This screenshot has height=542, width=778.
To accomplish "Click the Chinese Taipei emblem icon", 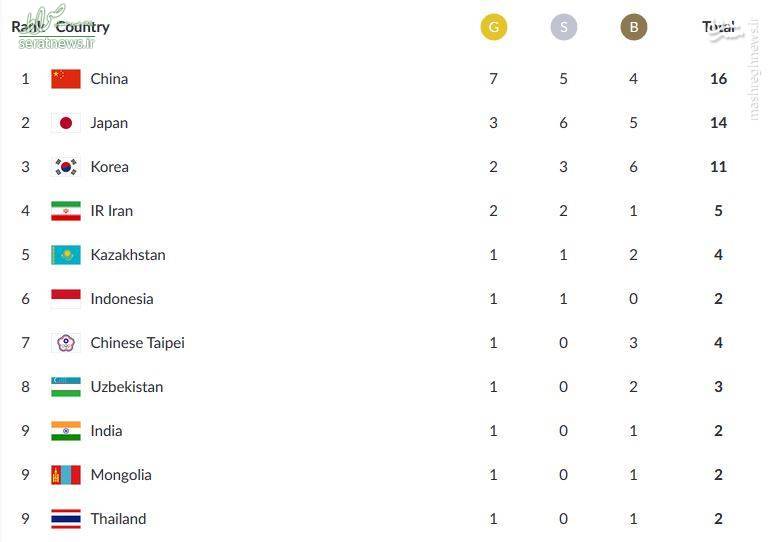I will [x=65, y=343].
